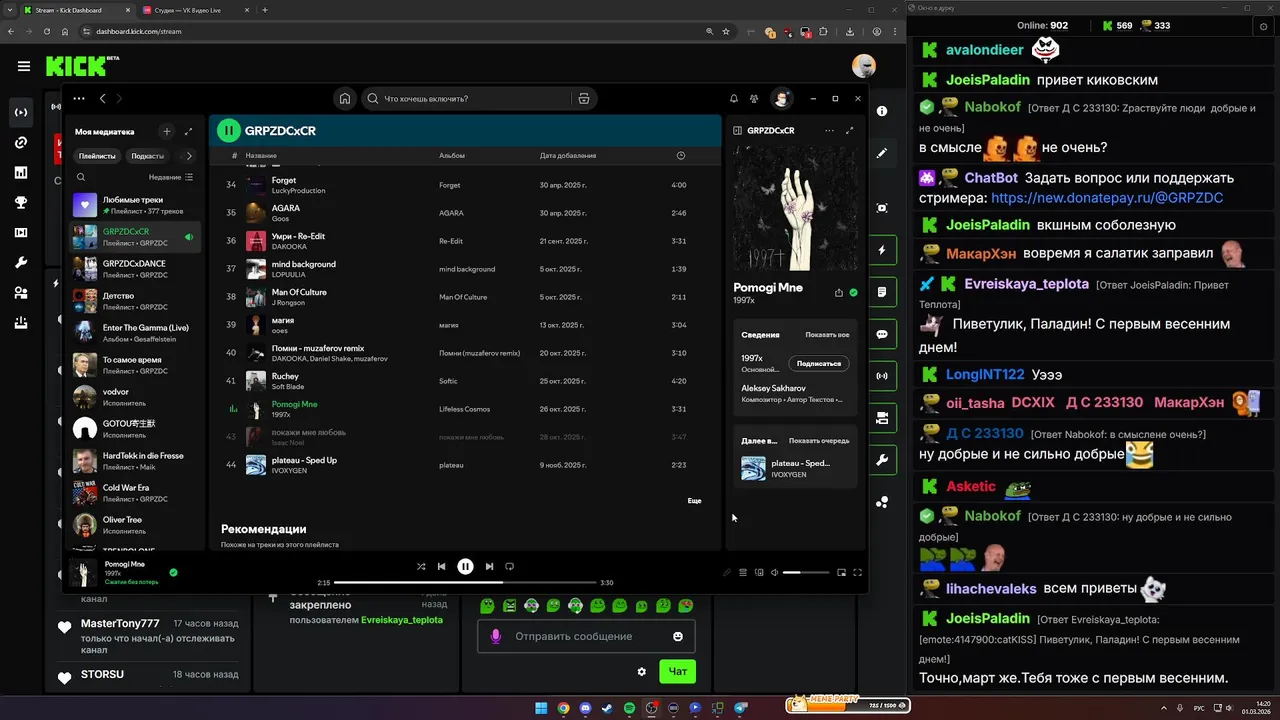Toggle repeat mode in player
The width and height of the screenshot is (1280, 720).
[509, 566]
